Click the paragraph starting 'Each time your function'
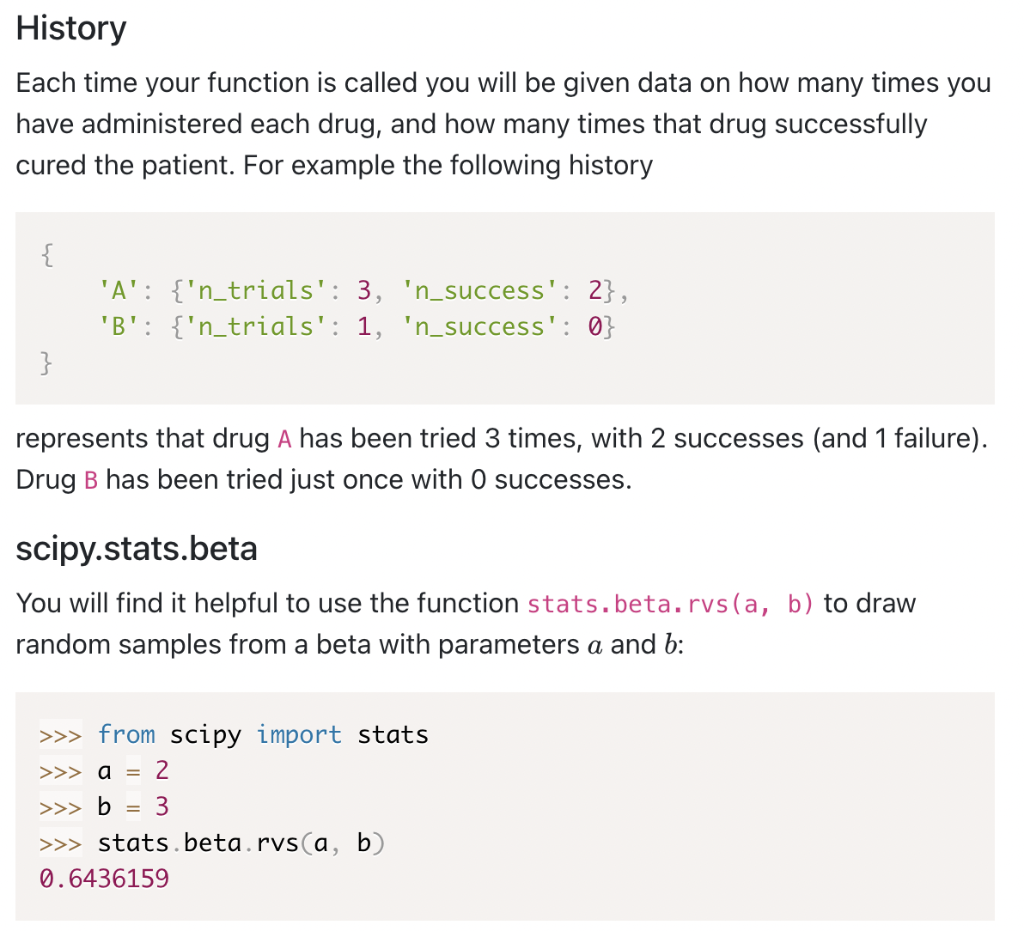Image resolution: width=1024 pixels, height=931 pixels. pyautogui.click(x=504, y=124)
